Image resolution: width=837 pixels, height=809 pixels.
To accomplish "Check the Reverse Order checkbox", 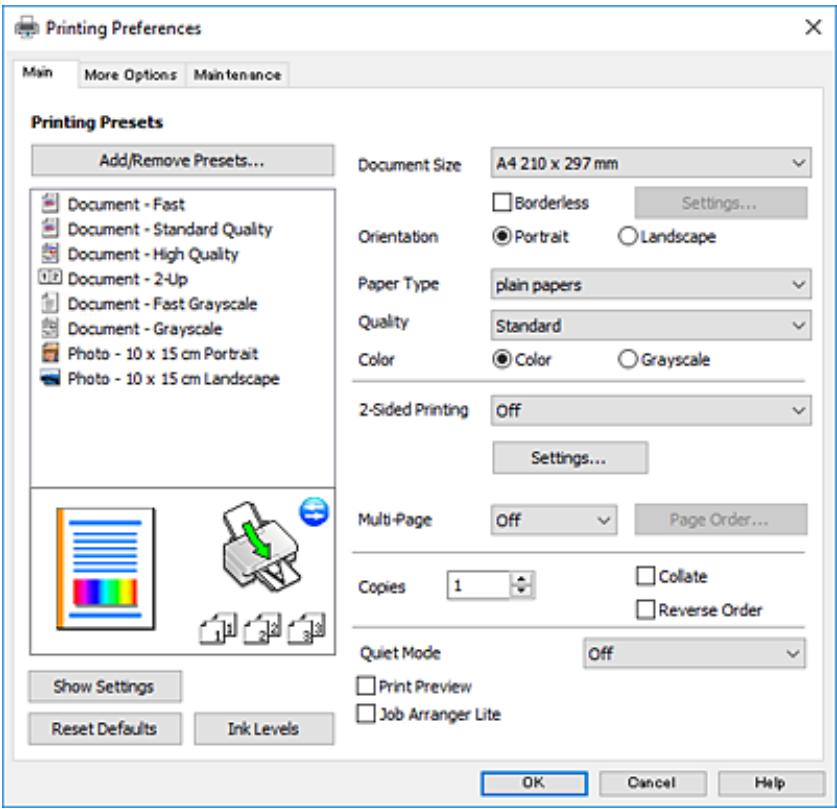I will [x=645, y=609].
